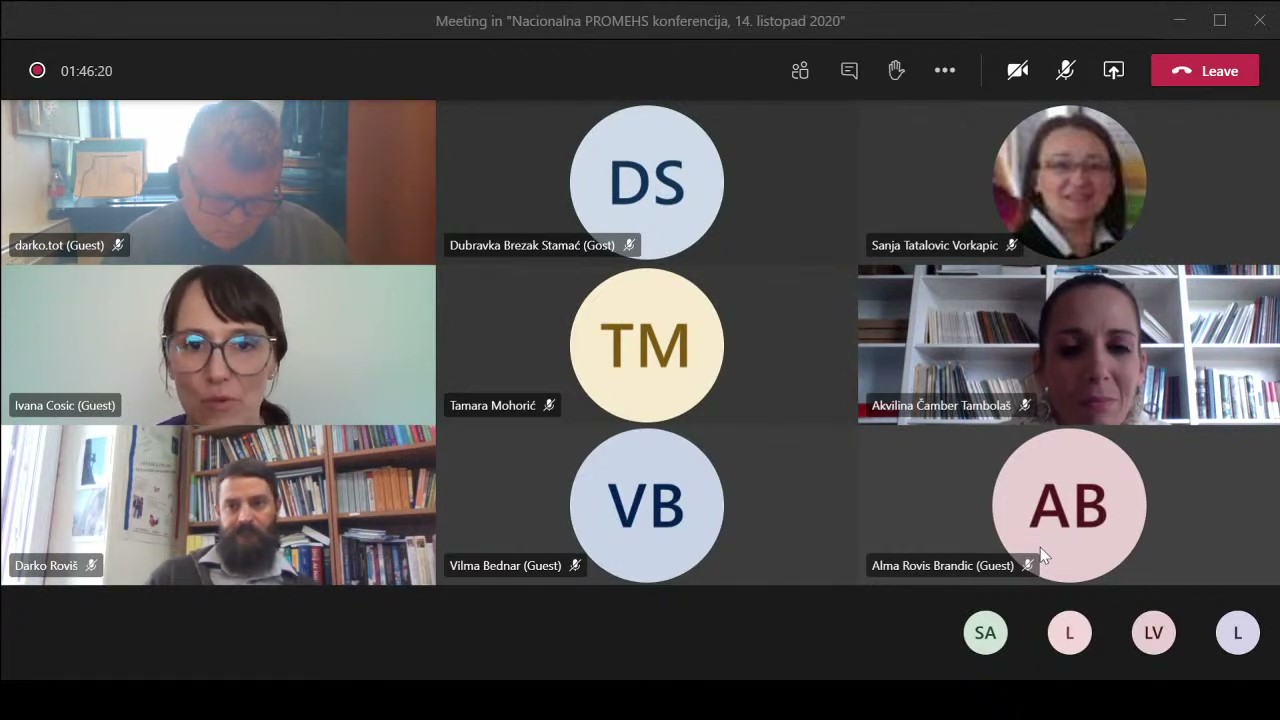Click Sanja Tatalovic Vorkapic profile photo
This screenshot has width=1280, height=720.
point(1069,182)
